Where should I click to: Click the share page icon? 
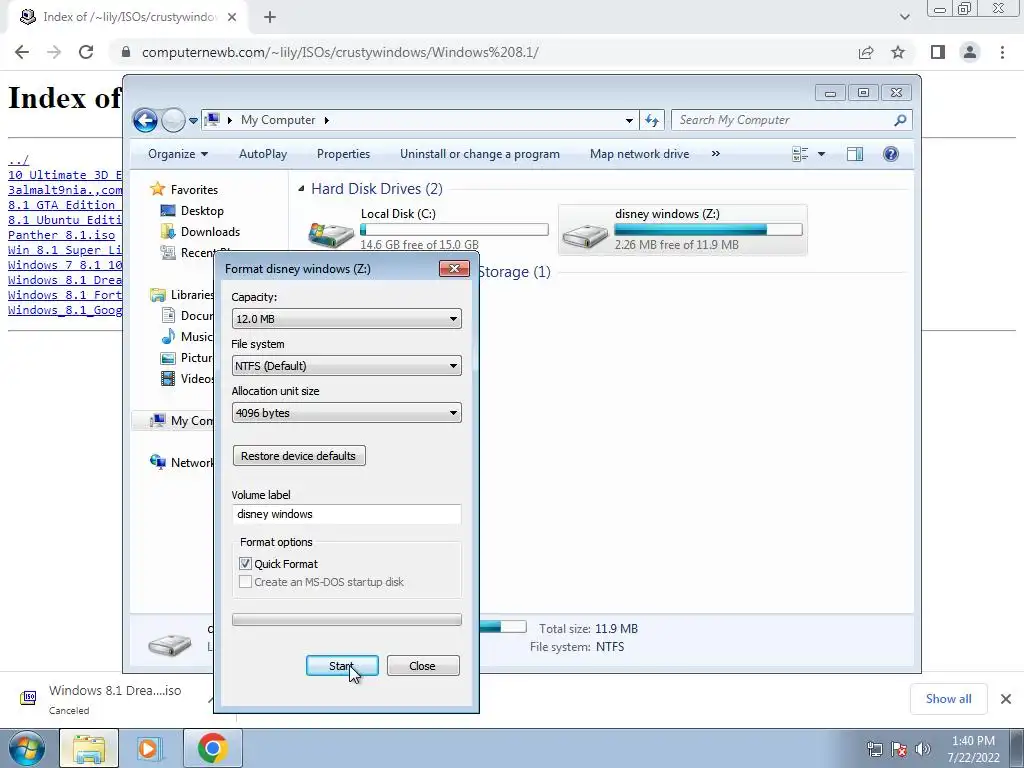866,52
